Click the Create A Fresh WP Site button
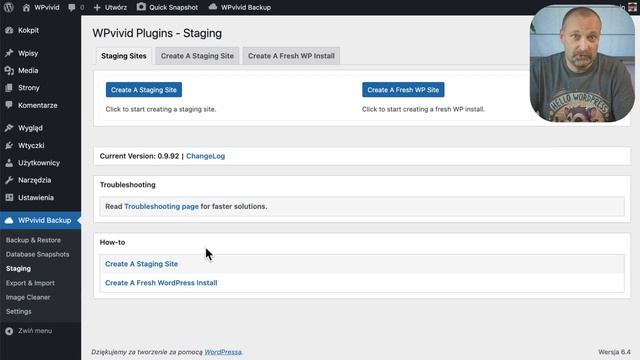This screenshot has width=640, height=360. [403, 90]
